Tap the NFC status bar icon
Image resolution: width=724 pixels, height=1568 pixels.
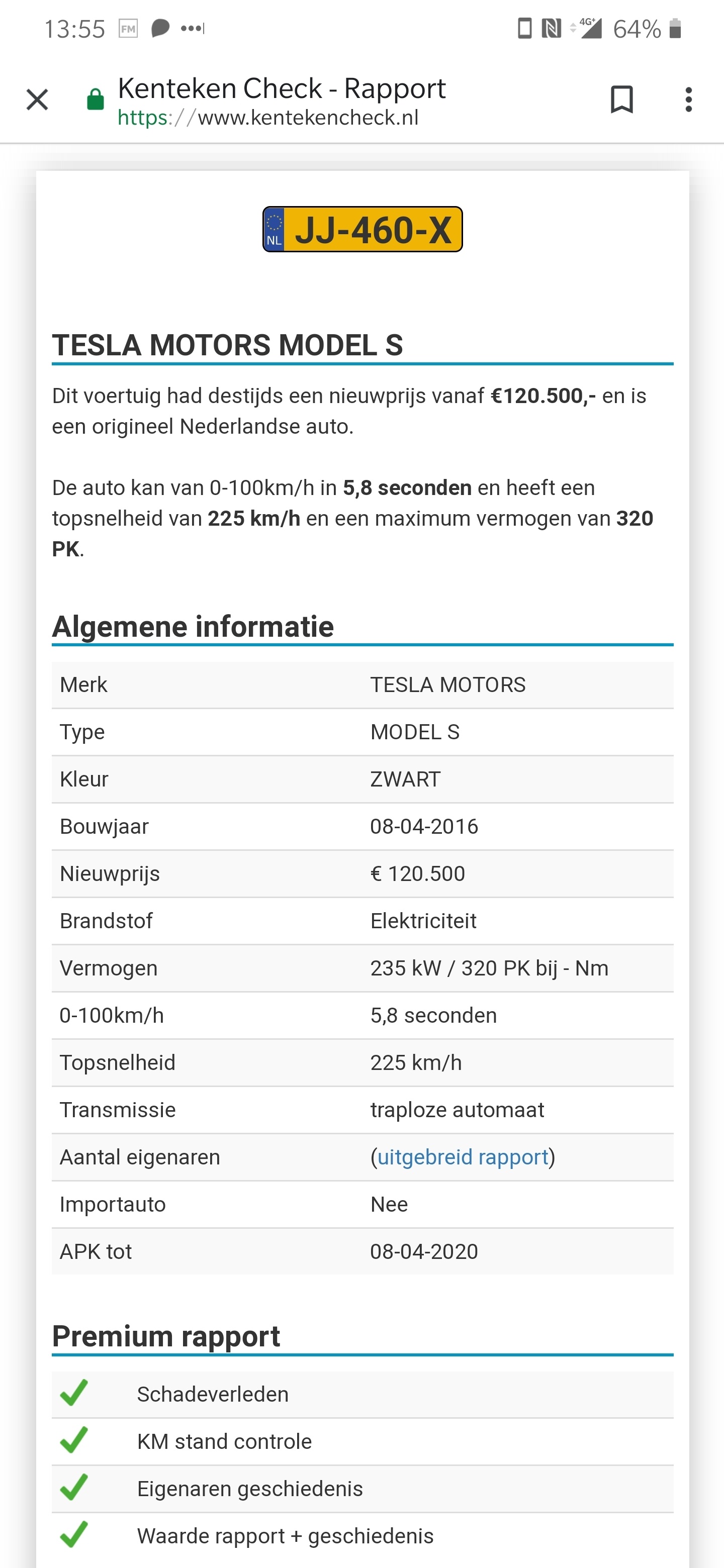coord(551,29)
